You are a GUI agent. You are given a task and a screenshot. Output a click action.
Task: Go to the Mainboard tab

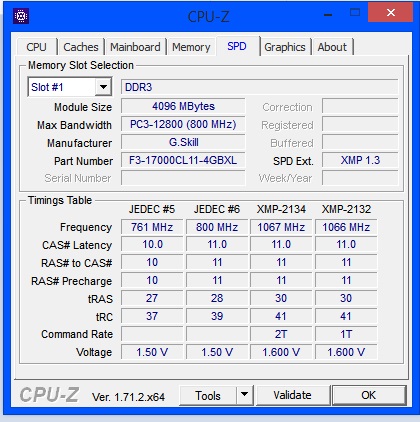pyautogui.click(x=135, y=47)
